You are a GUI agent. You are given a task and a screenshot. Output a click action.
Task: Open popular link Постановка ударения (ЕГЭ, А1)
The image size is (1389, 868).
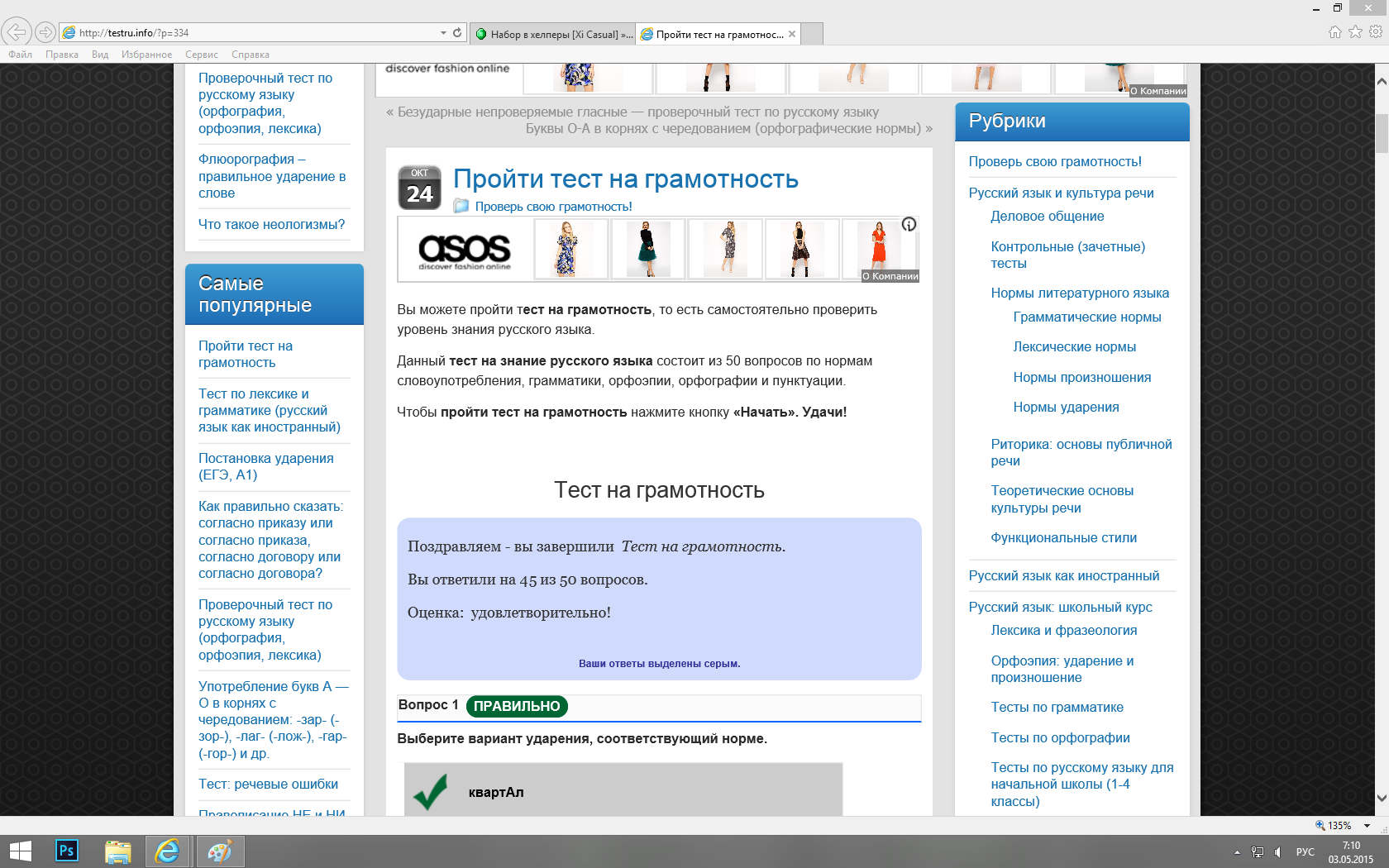click(x=266, y=466)
